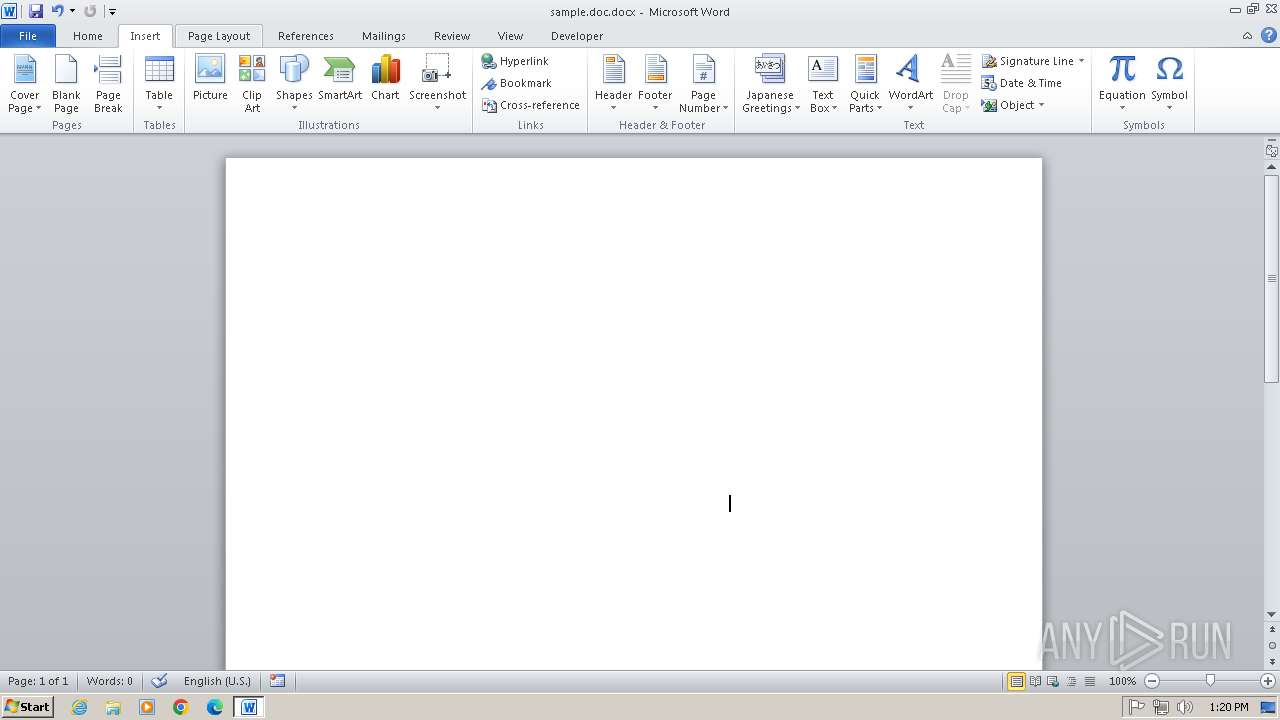Minimize the ribbon with the caret
The image size is (1280, 720).
coord(1247,36)
